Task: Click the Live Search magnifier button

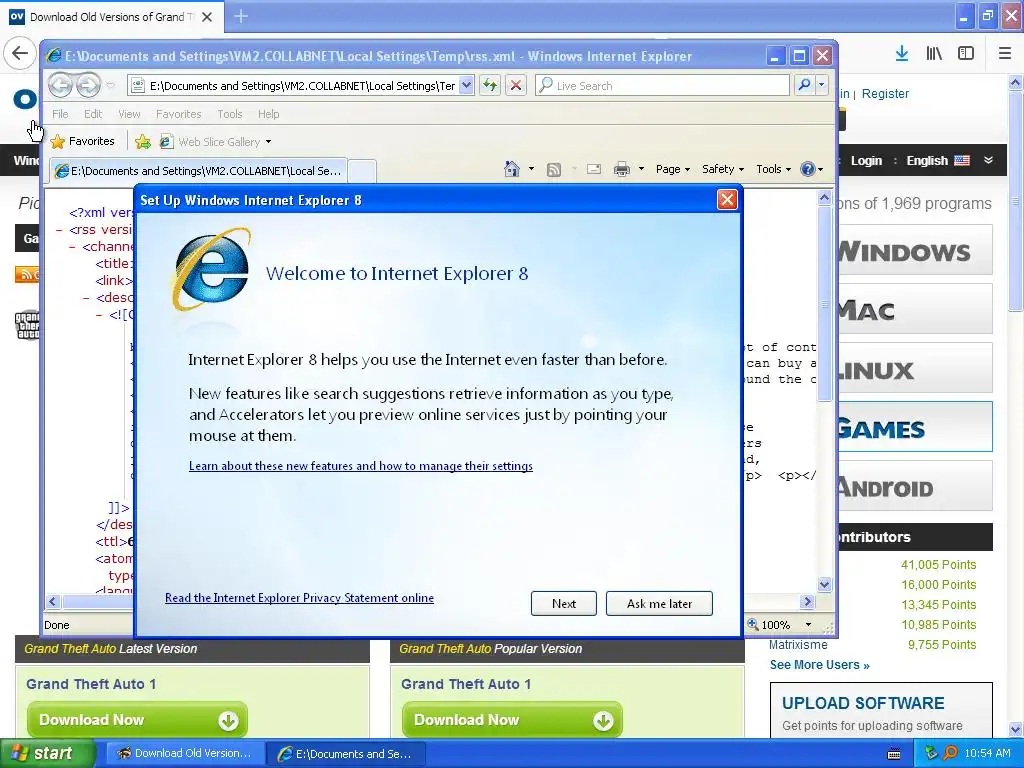Action: tap(805, 85)
